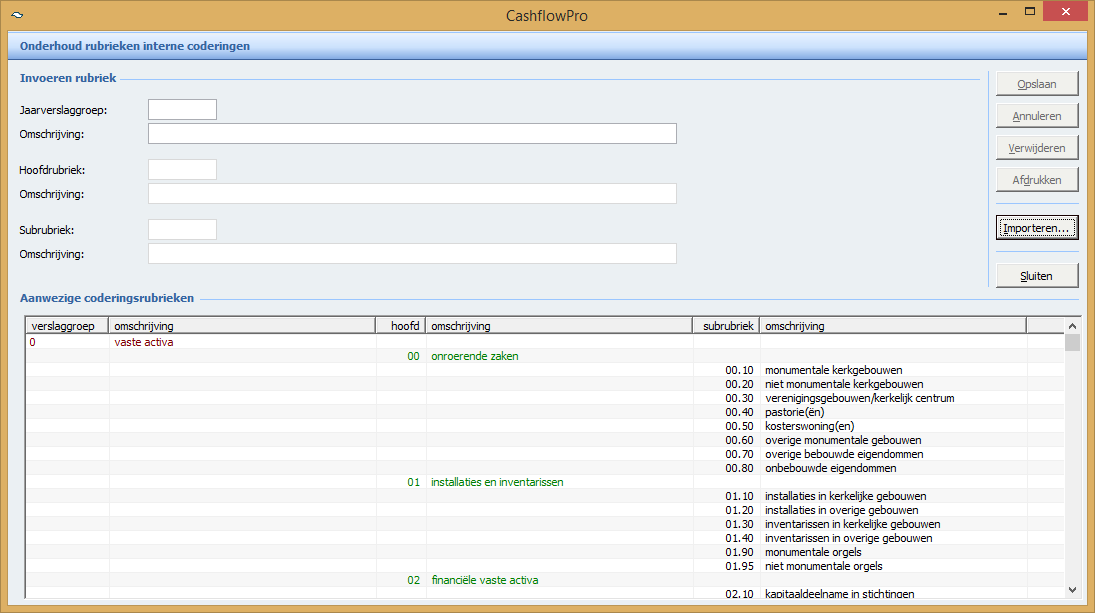This screenshot has width=1095, height=613.
Task: Click the Verwijderen button
Action: point(1037,148)
